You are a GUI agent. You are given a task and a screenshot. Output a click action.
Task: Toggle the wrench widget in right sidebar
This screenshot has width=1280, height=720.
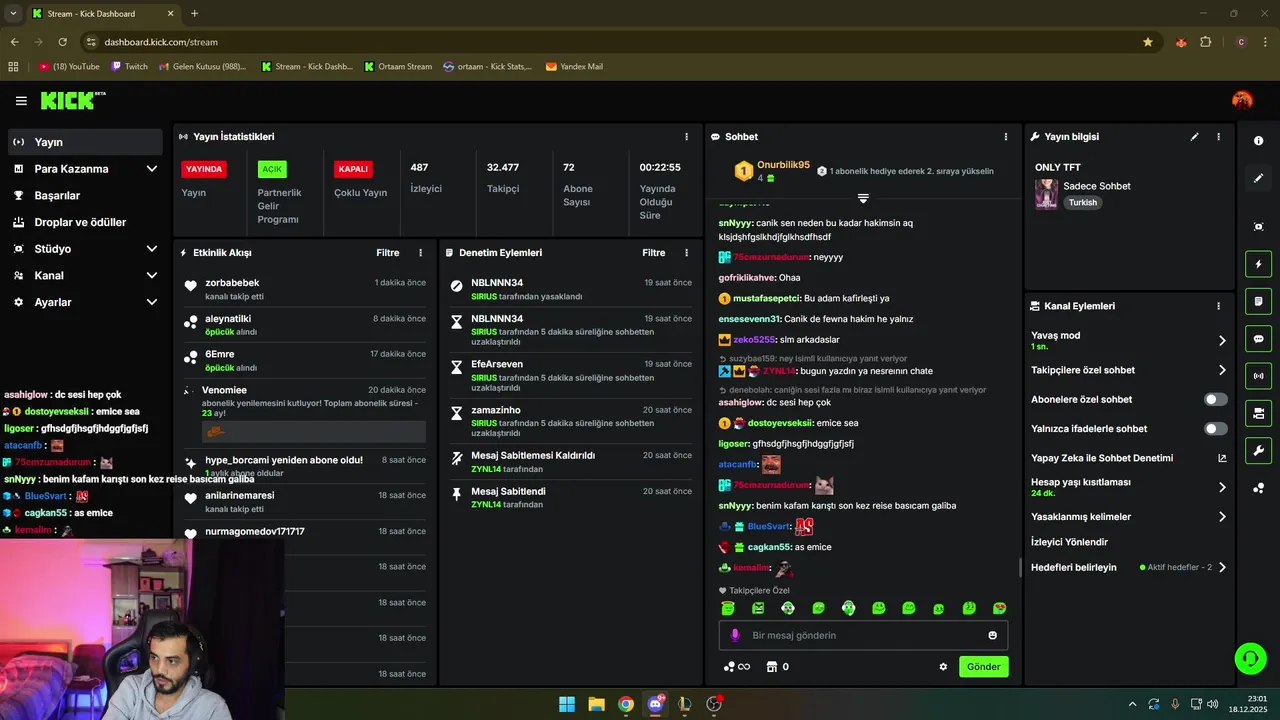(x=1258, y=450)
